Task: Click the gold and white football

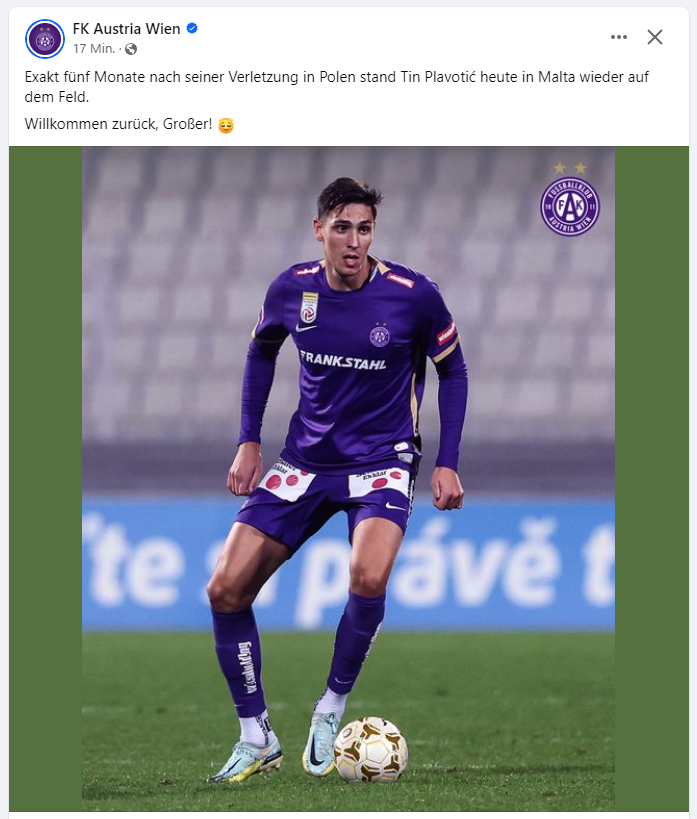Action: coord(371,750)
